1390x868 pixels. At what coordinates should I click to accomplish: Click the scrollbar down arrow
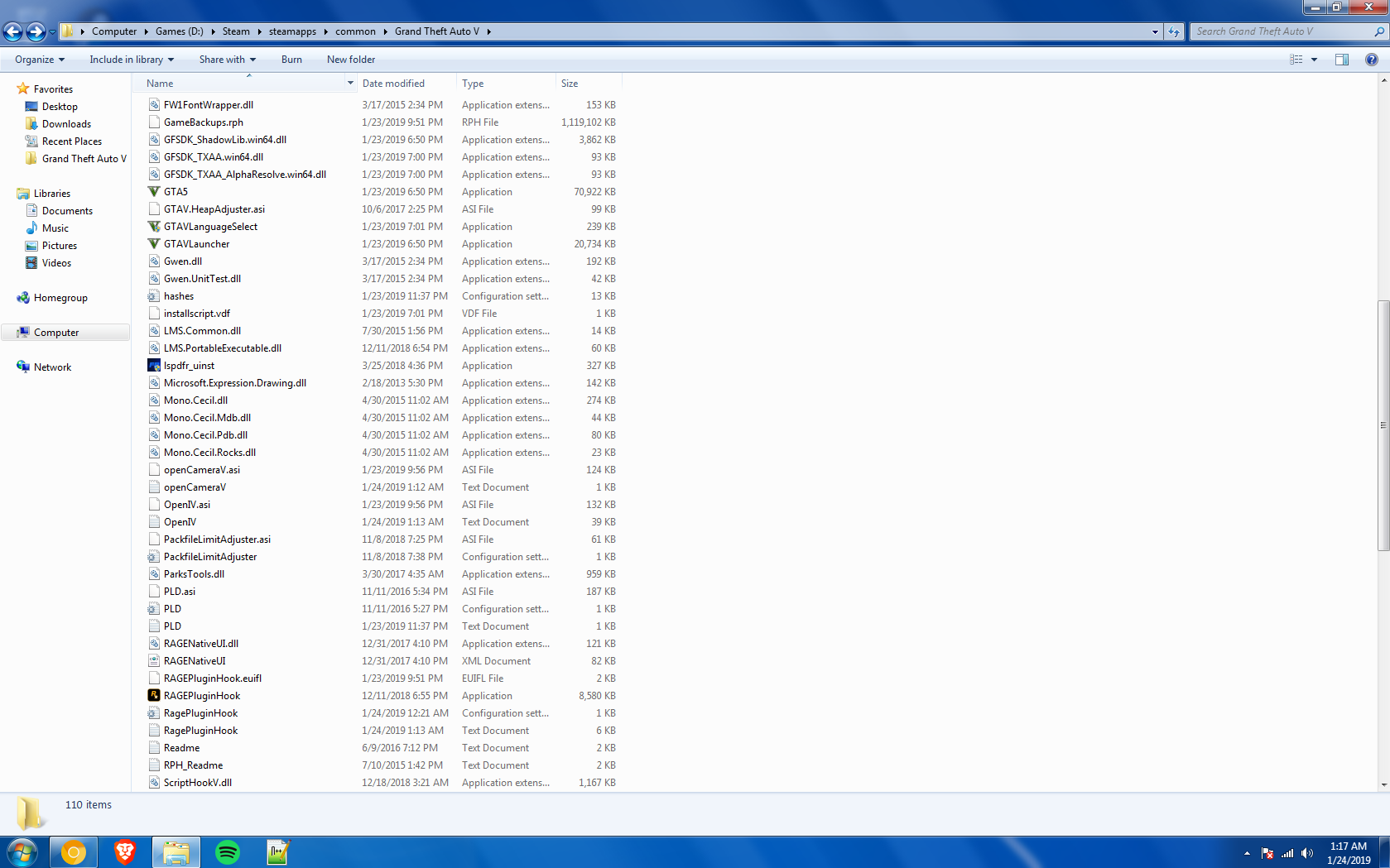click(x=1383, y=785)
